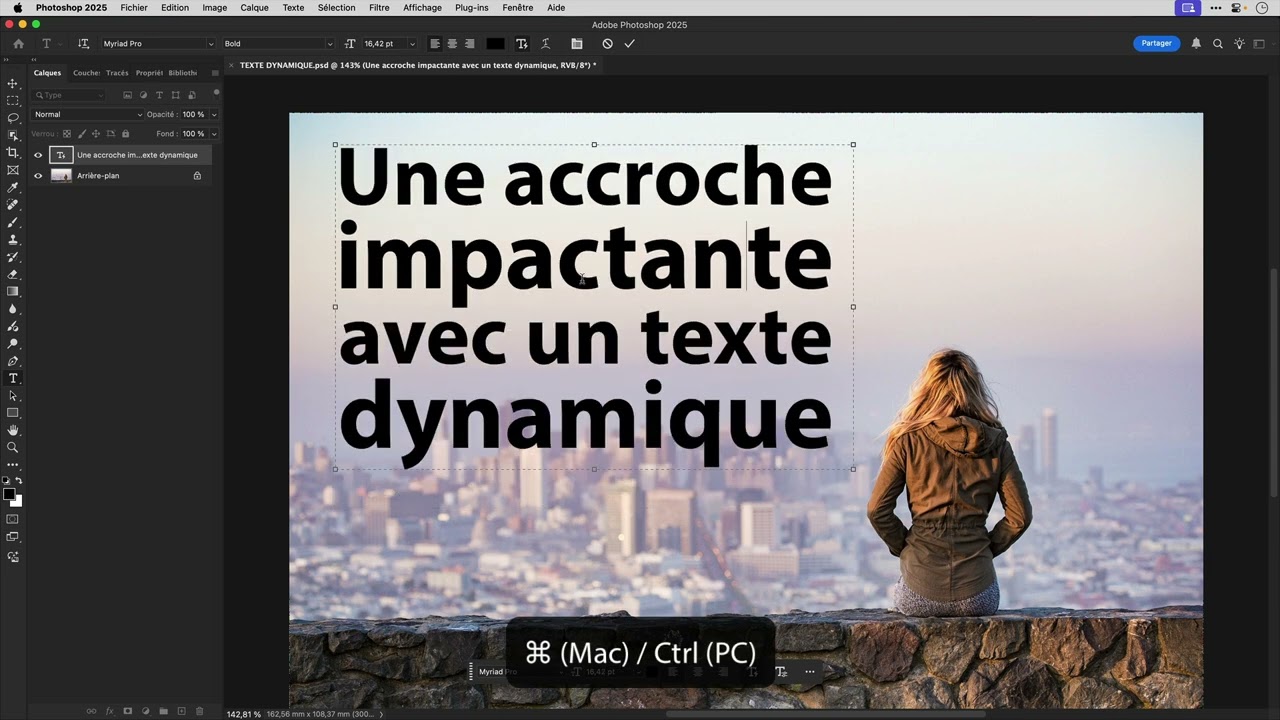Align text left in options bar
This screenshot has width=1280, height=720.
click(x=434, y=44)
